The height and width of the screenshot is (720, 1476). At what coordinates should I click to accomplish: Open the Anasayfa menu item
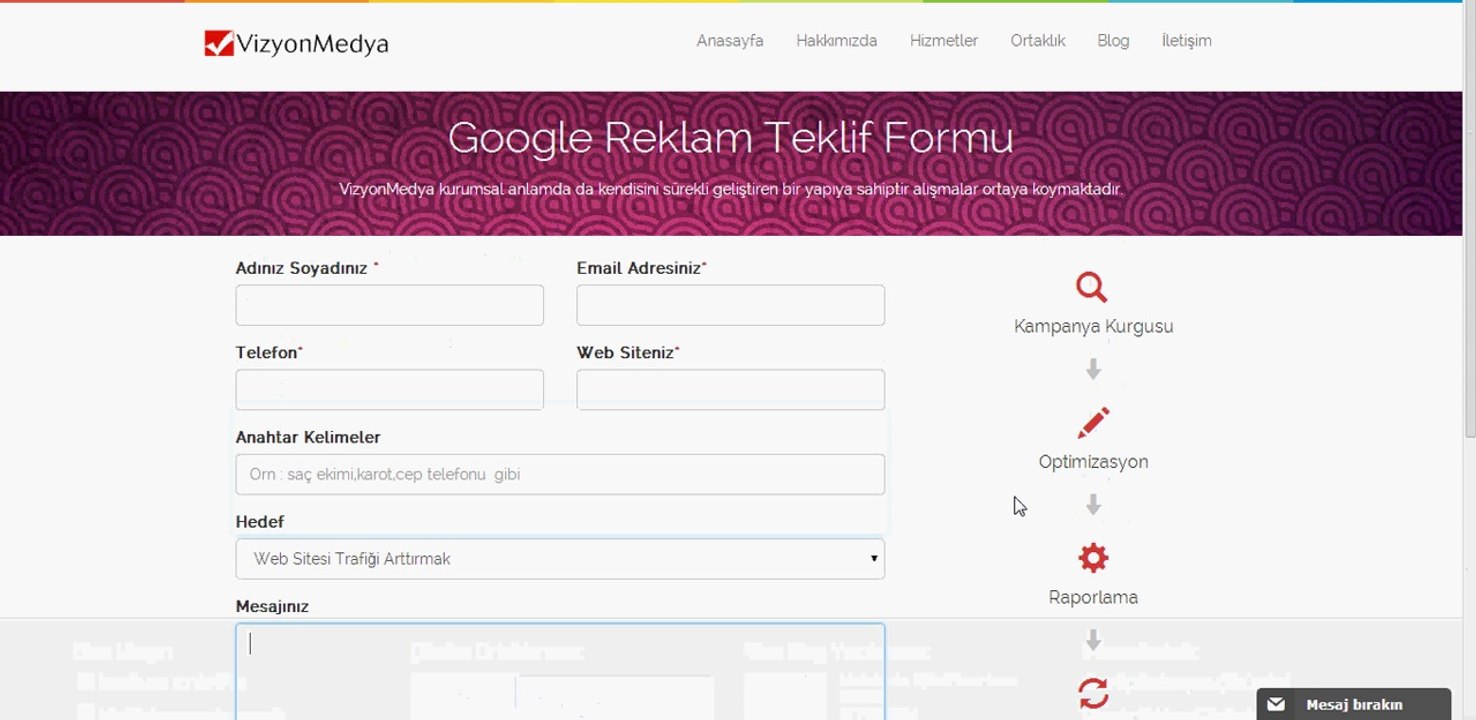coord(730,41)
